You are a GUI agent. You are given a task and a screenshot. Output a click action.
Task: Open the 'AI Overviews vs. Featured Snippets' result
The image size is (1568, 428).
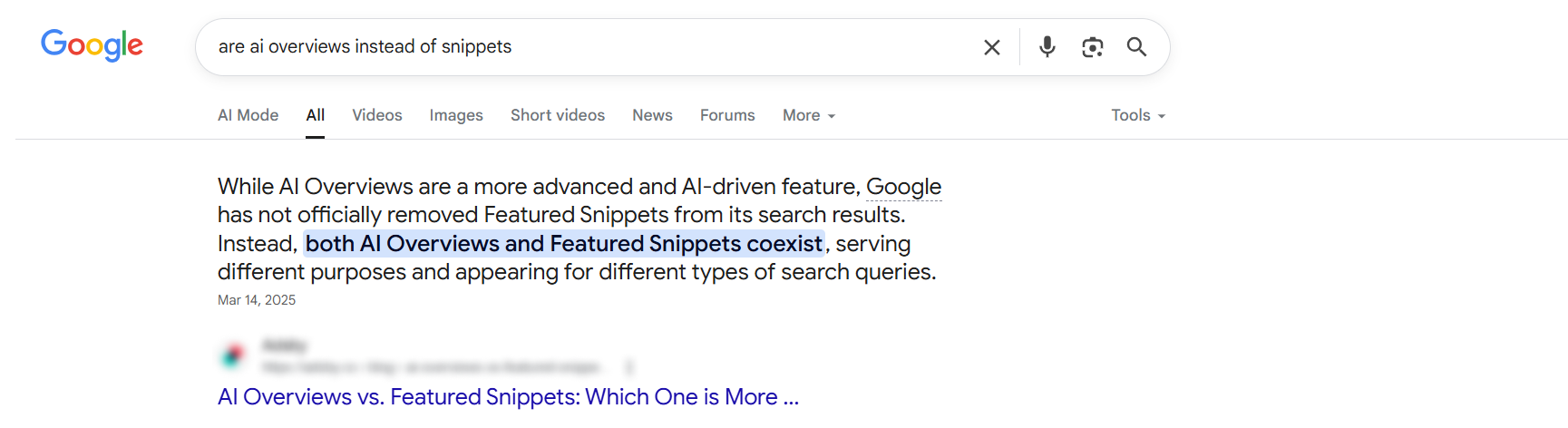click(508, 397)
